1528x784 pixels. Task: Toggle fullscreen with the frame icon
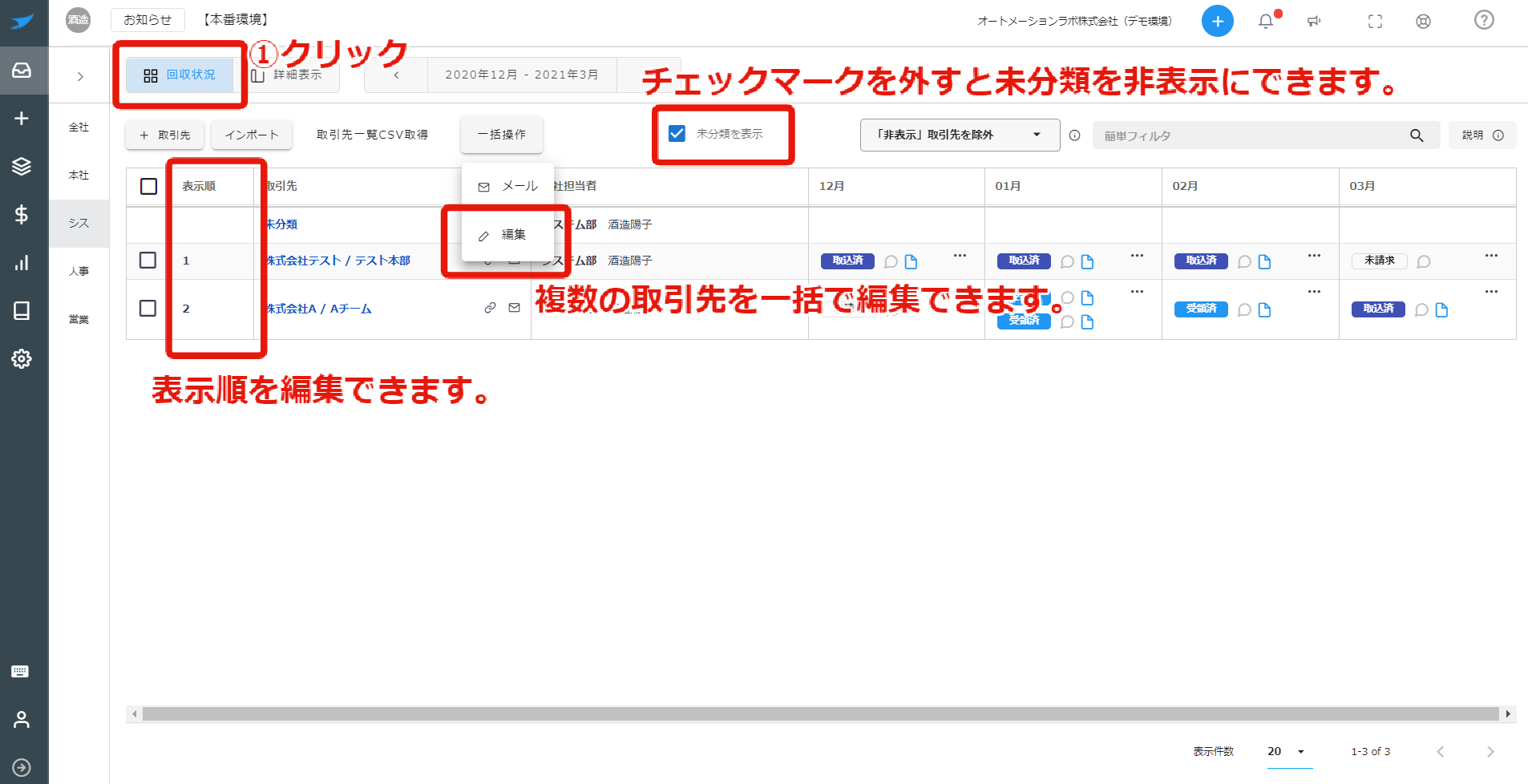1375,22
